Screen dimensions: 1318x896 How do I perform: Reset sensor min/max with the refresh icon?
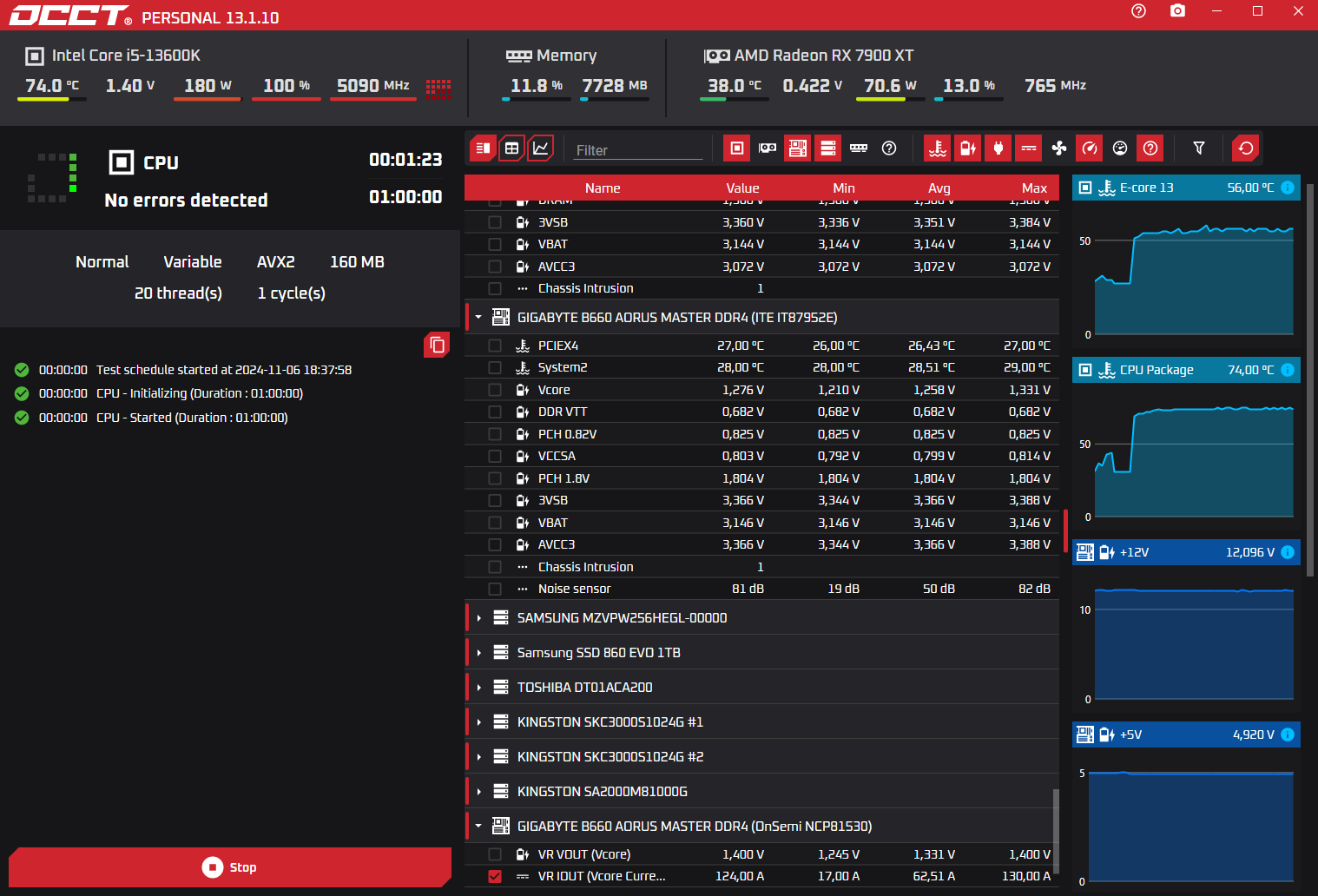point(1246,148)
